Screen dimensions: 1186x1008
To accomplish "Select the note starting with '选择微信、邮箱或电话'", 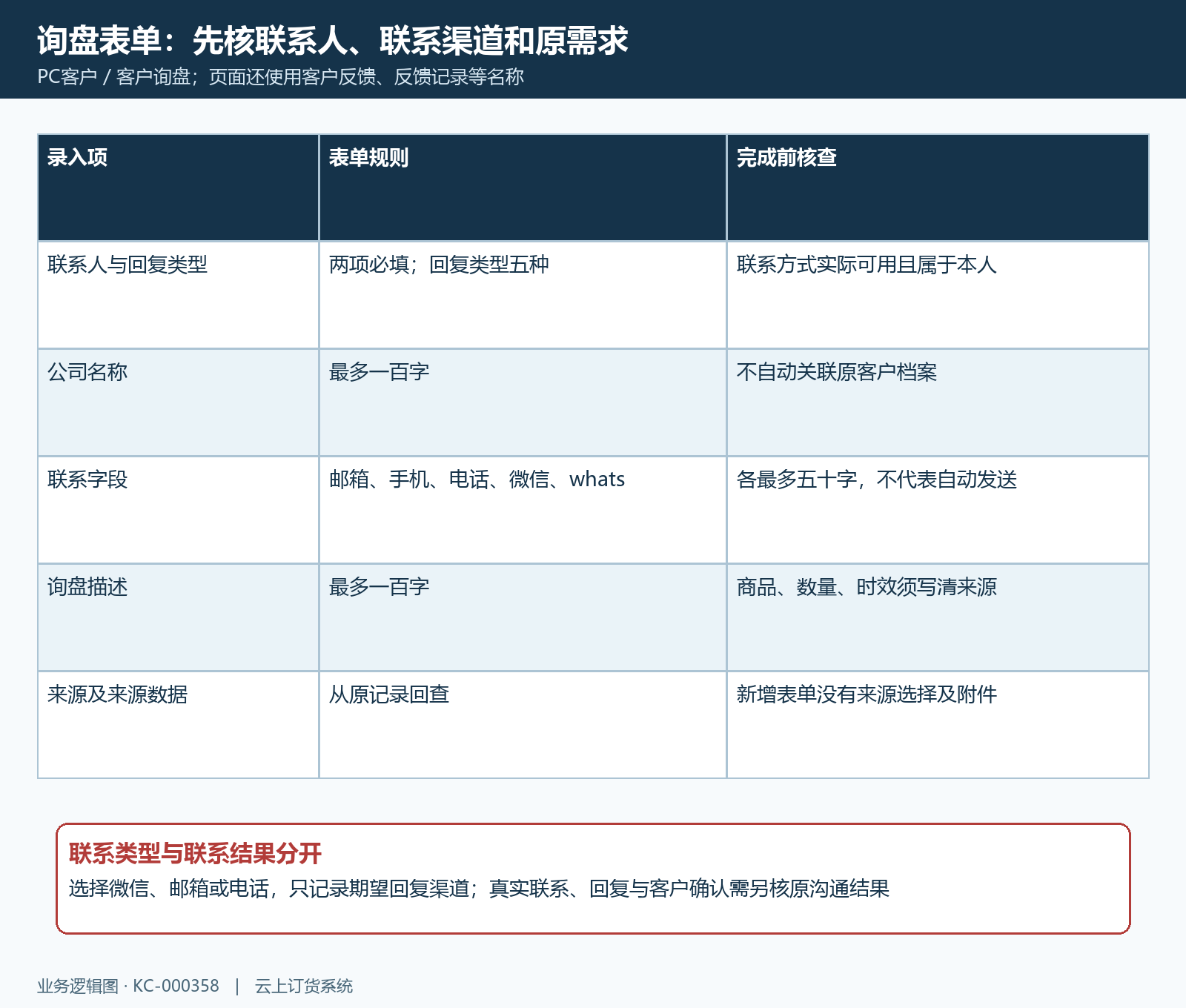I will 479,889.
